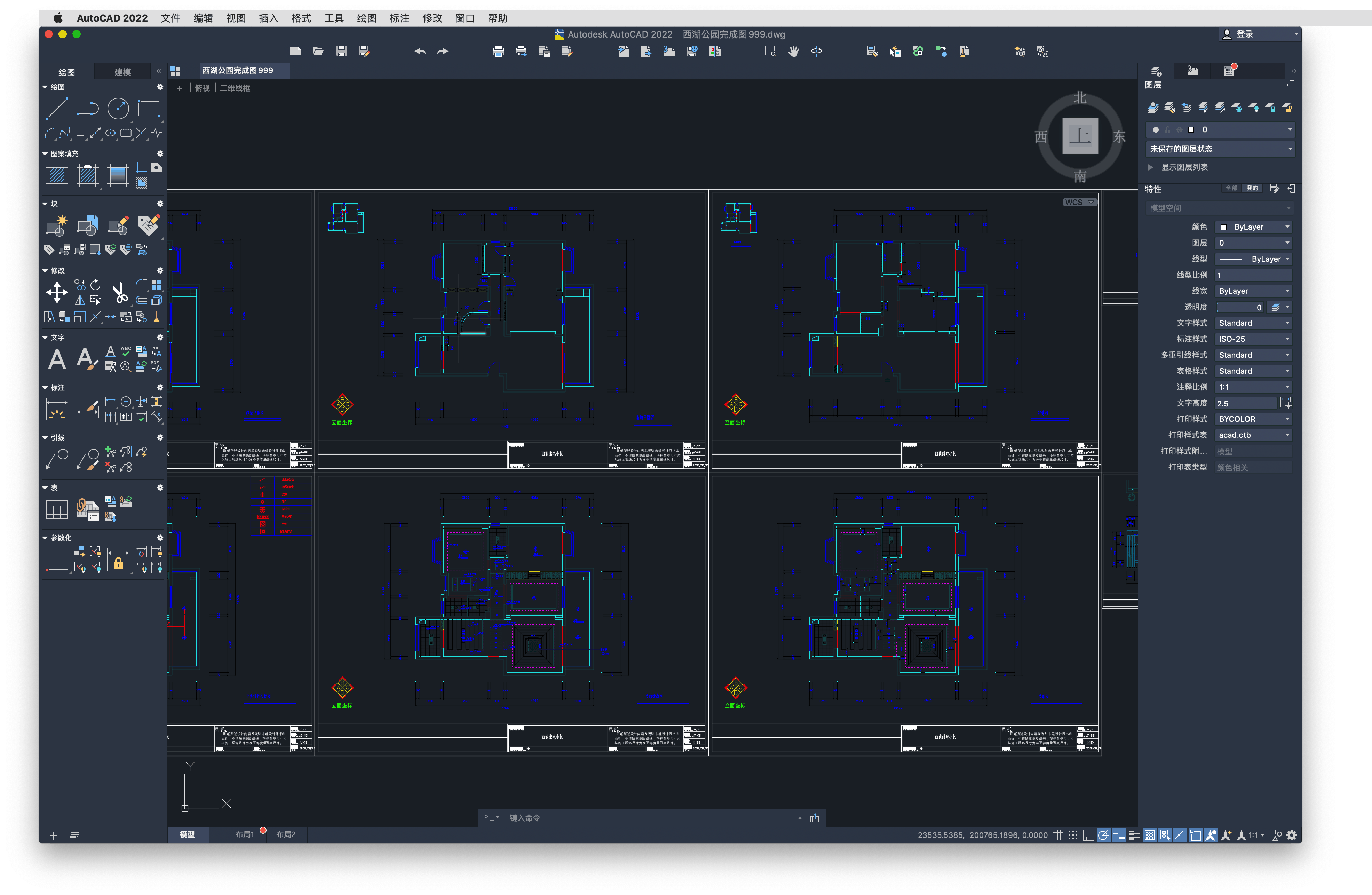Toggle snap mode dots in status bar
The image size is (1372, 895).
(x=1073, y=835)
